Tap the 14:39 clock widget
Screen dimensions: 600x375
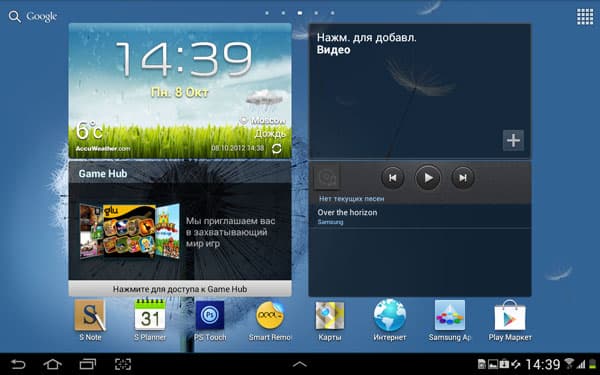click(184, 59)
